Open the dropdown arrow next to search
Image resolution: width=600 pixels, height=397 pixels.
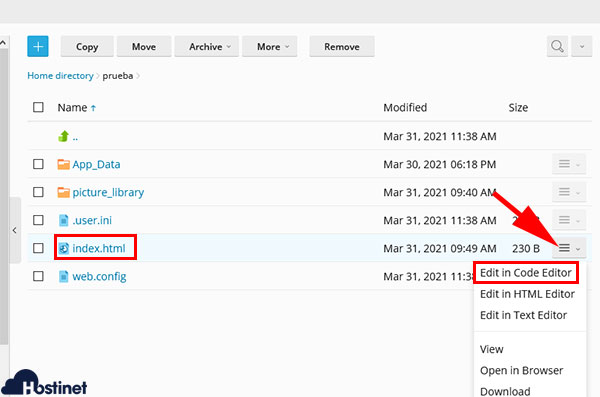pyautogui.click(x=582, y=47)
